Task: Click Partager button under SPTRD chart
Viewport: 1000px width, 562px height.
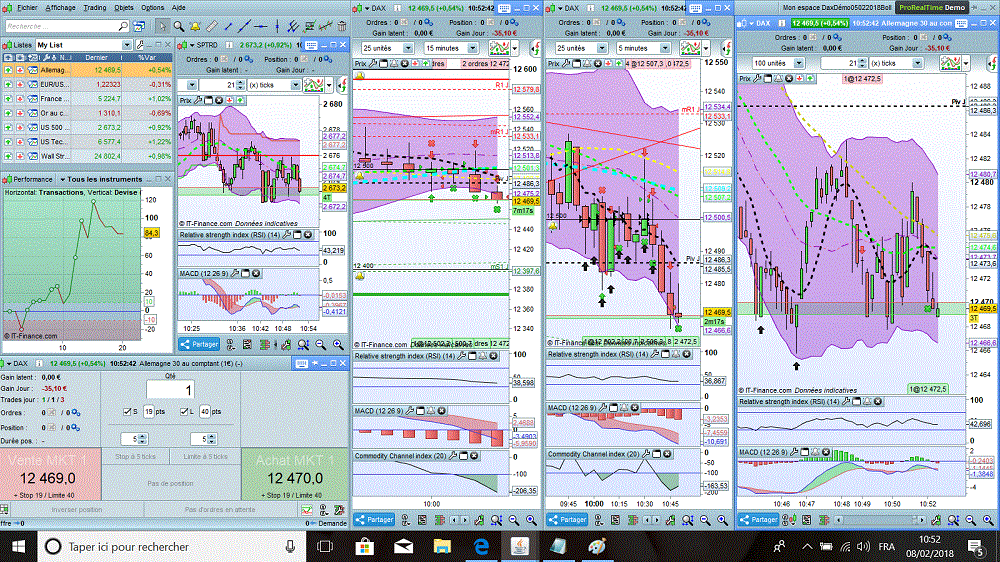Action: (200, 344)
